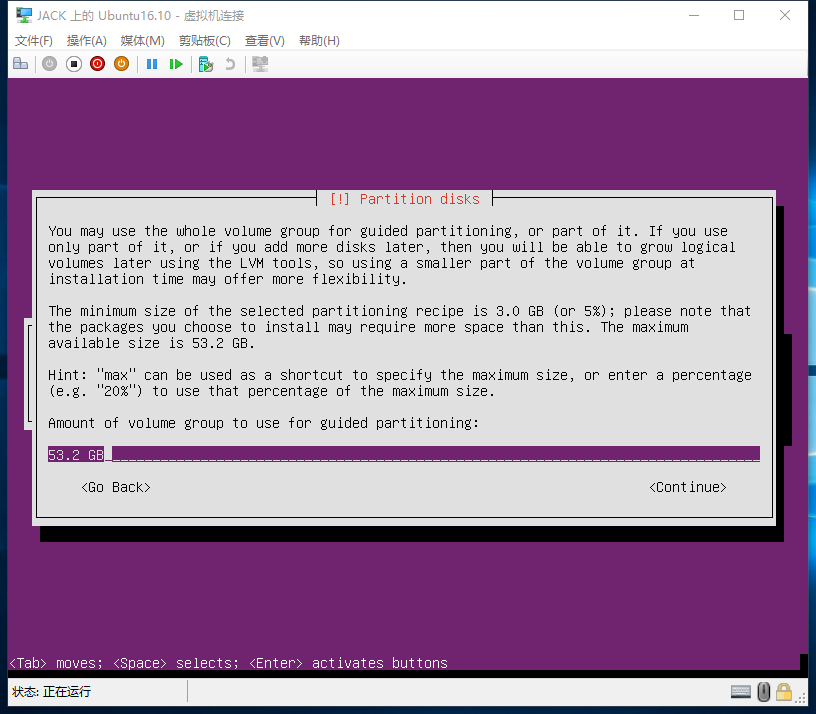The height and width of the screenshot is (714, 816).
Task: Click the orange Save state icon
Action: point(121,64)
